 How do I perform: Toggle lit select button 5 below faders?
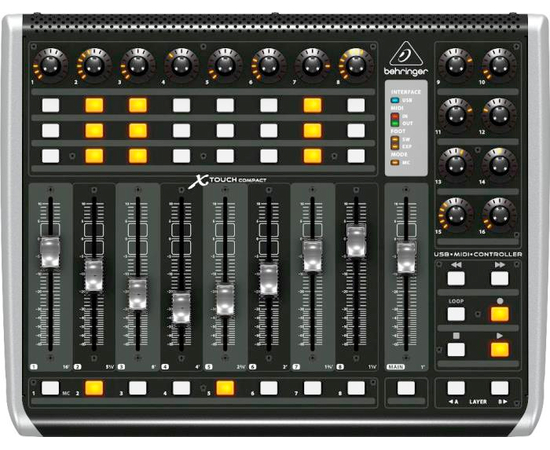[225, 388]
